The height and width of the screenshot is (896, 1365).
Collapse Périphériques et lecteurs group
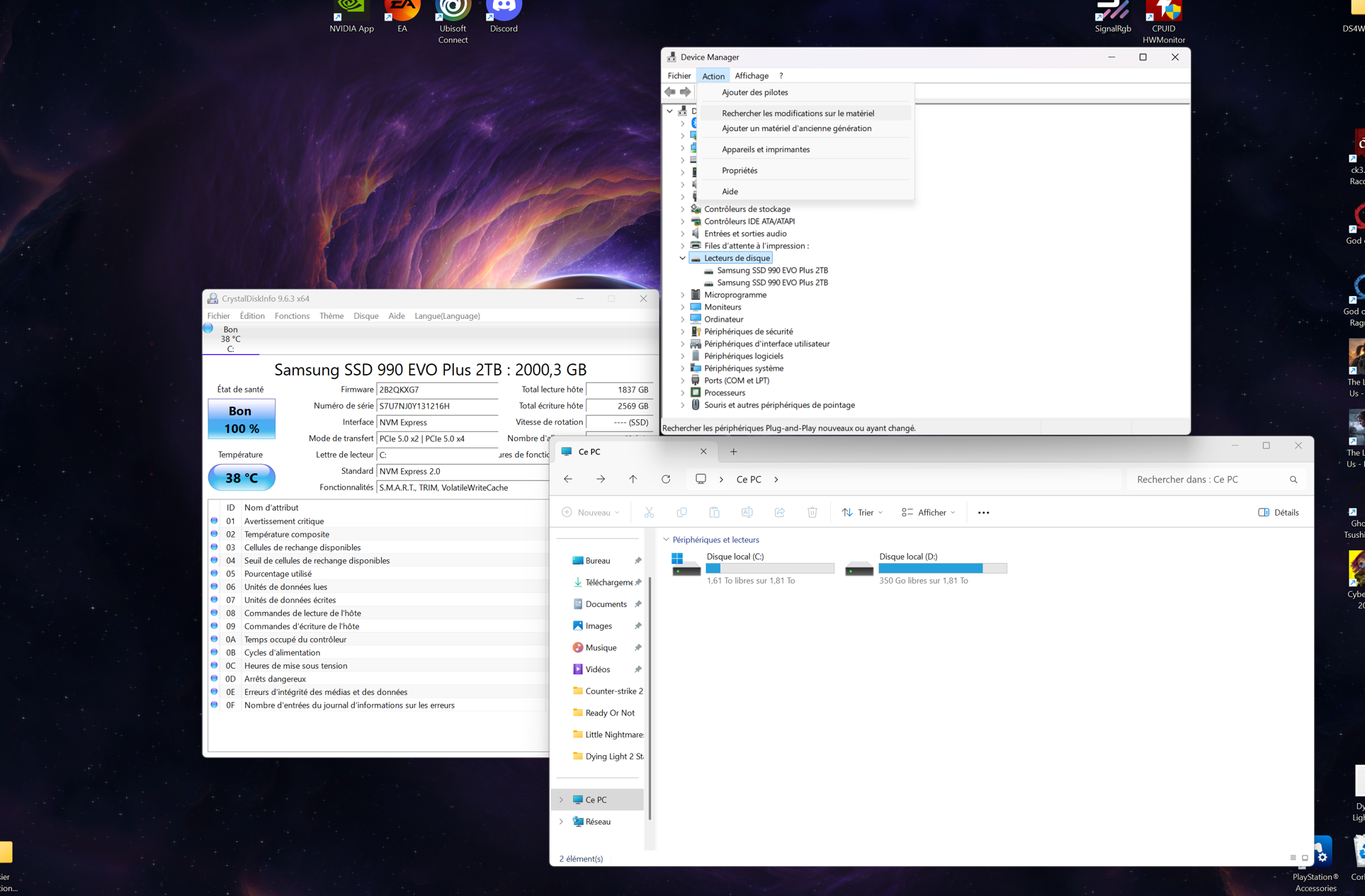[666, 540]
